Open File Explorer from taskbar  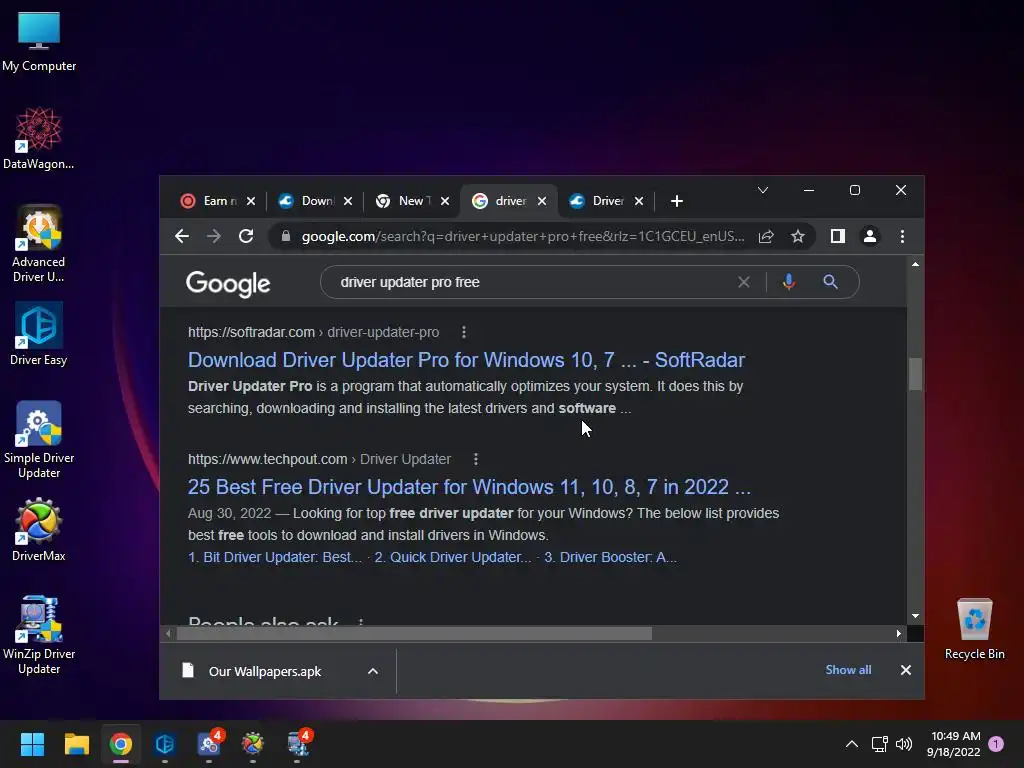click(x=76, y=744)
